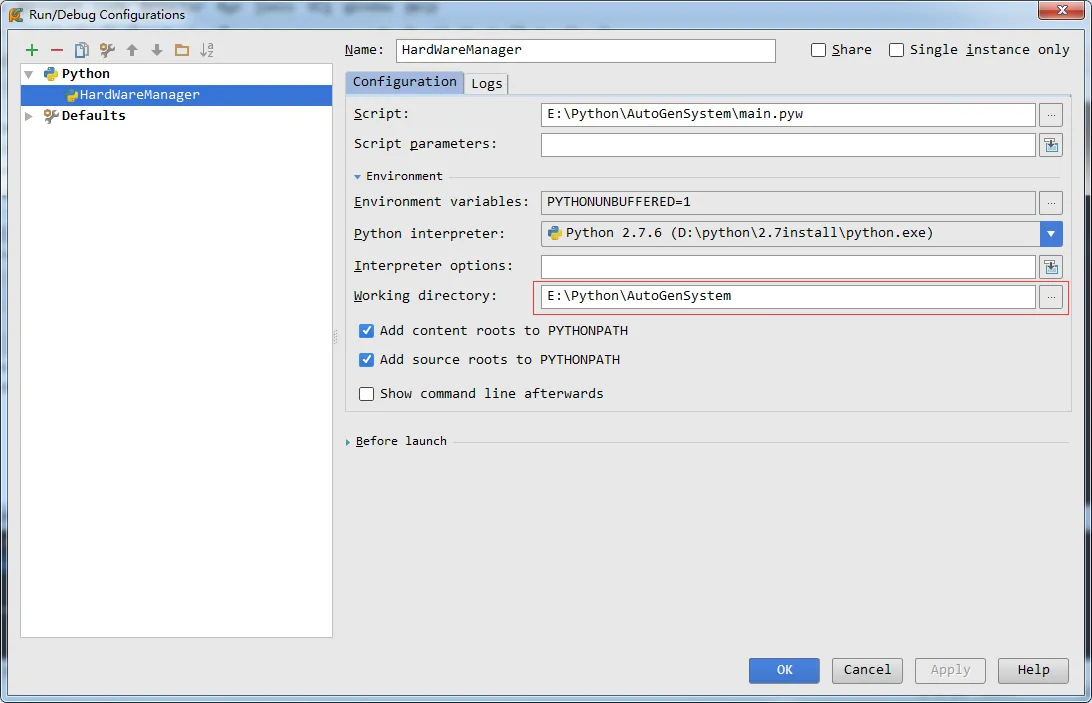This screenshot has width=1092, height=703.
Task: Click inside the Working directory field
Action: [787, 297]
